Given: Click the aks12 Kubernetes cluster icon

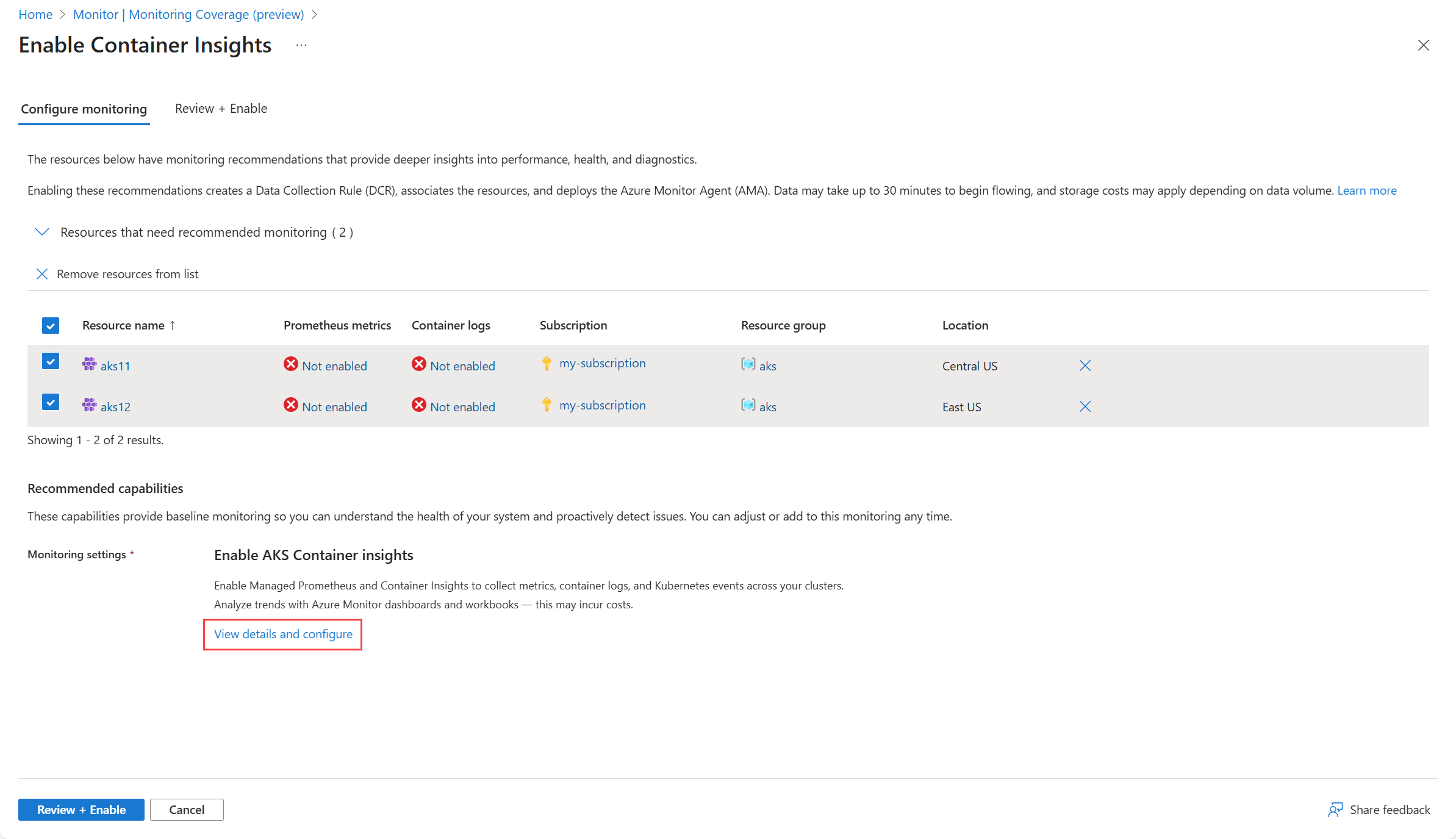Looking at the screenshot, I should 89,405.
